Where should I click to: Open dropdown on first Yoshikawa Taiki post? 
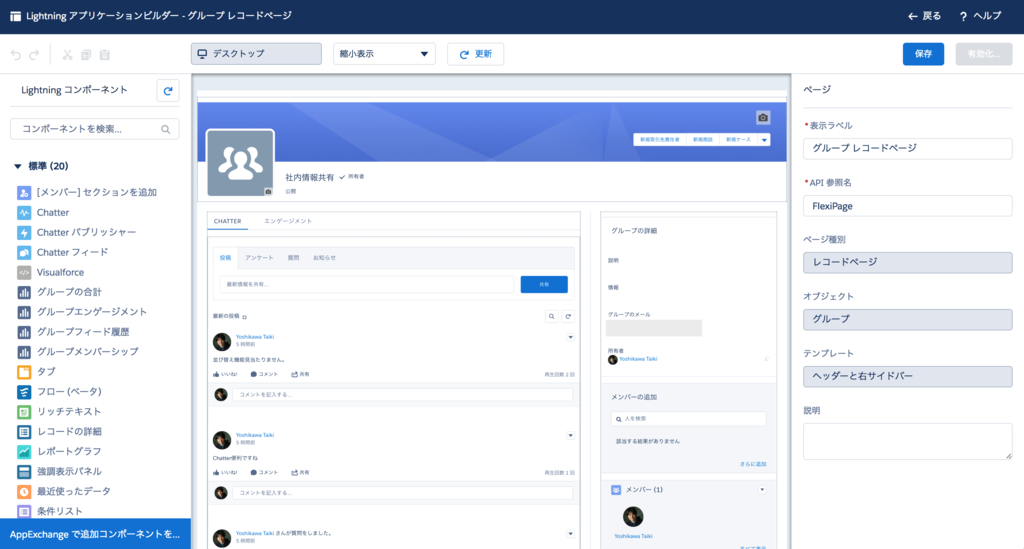click(570, 337)
